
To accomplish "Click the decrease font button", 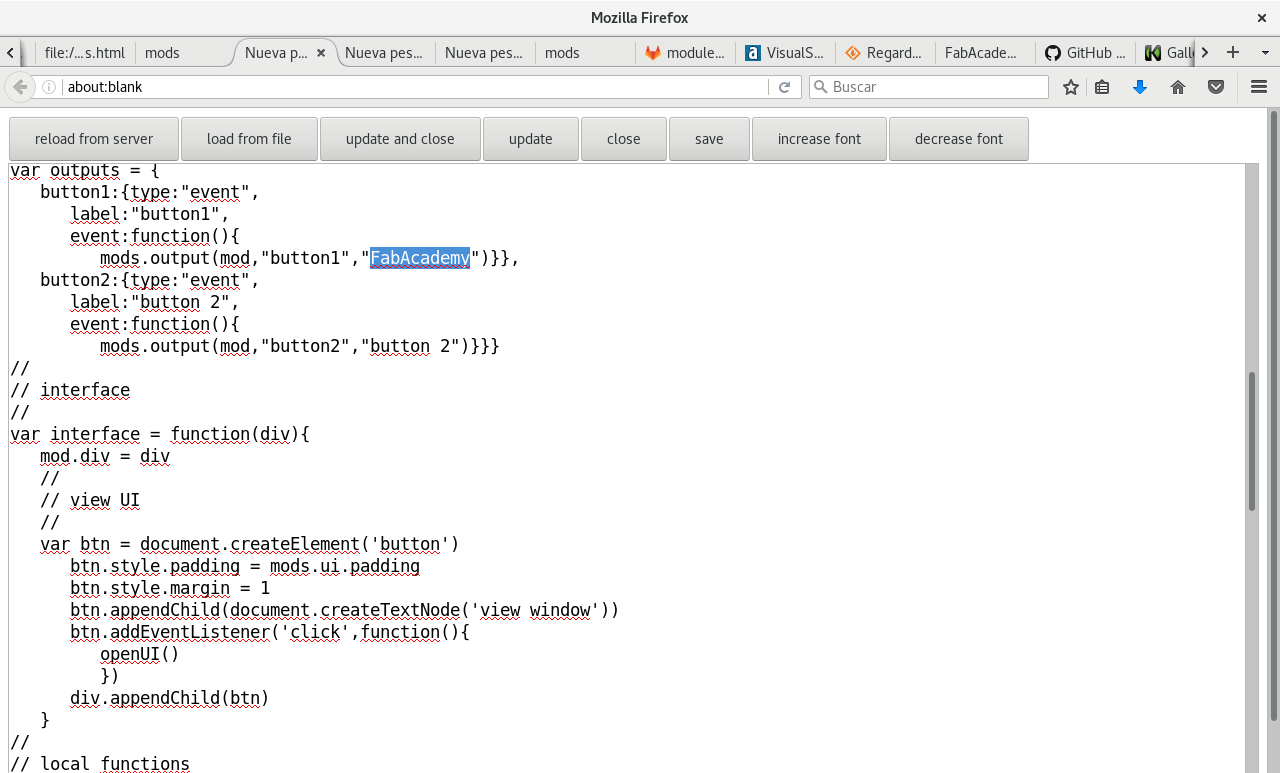I will [958, 139].
